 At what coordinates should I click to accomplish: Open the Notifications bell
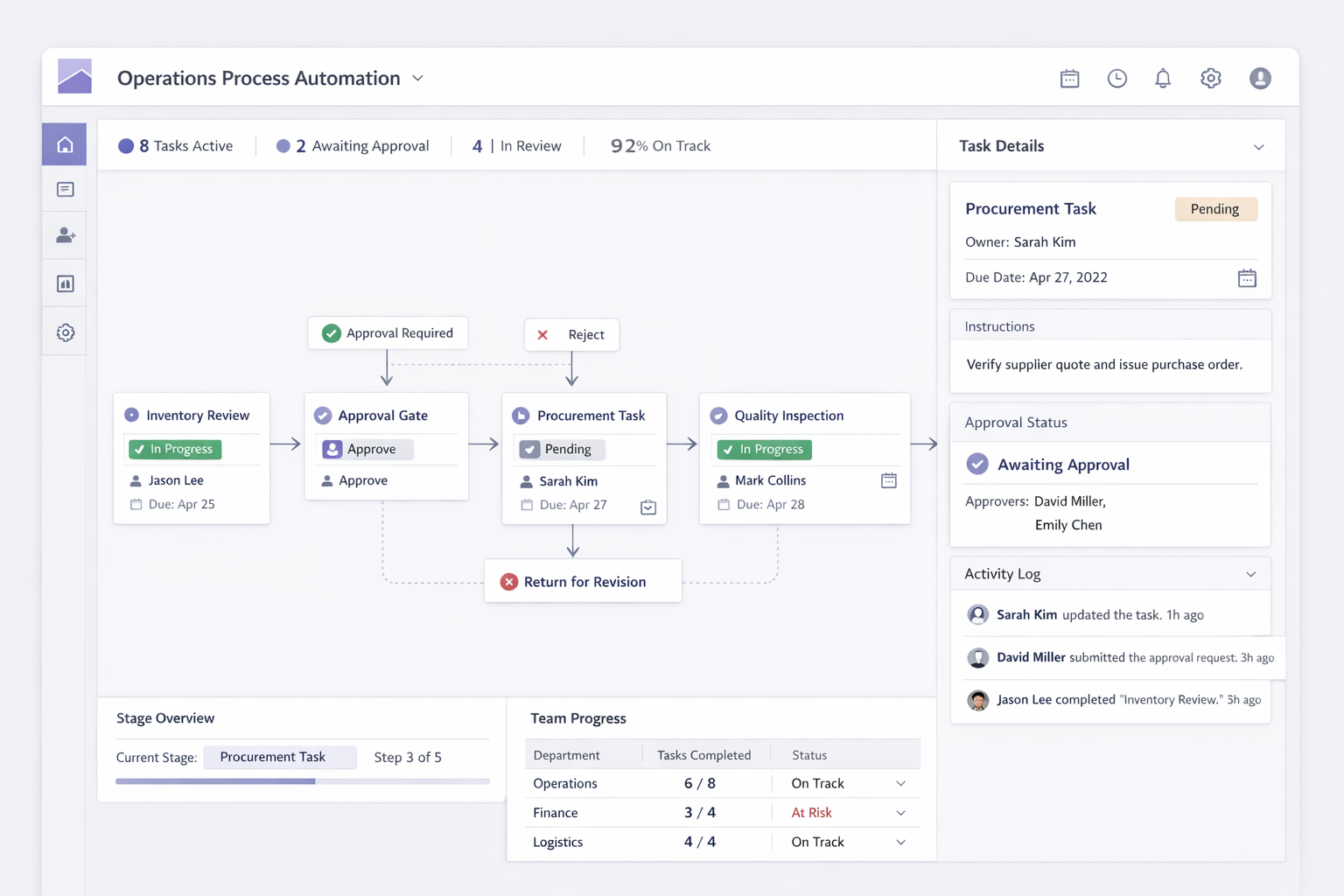1163,78
